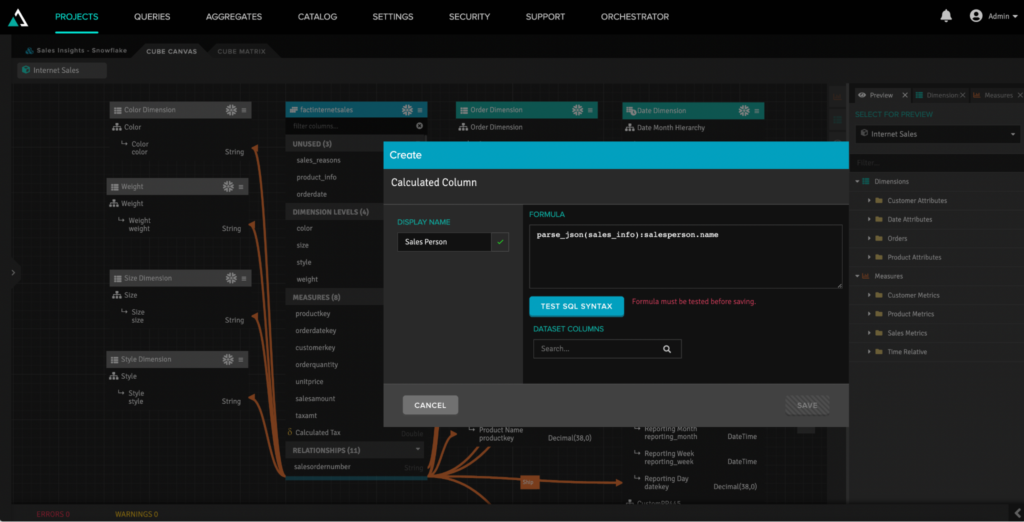Open the Style Dimension hamburger menu
1024x522 pixels.
tap(241, 360)
